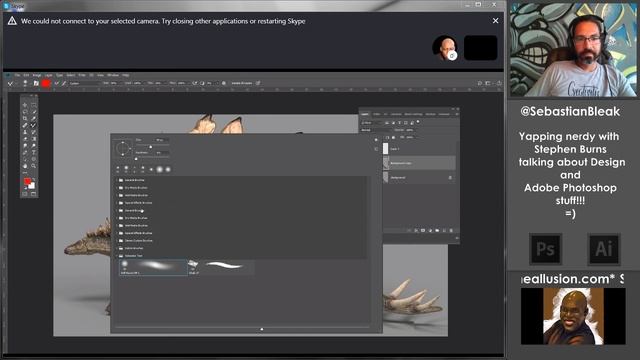640x360 pixels.
Task: Create a new layer in Layers panel
Action: [x=444, y=231]
